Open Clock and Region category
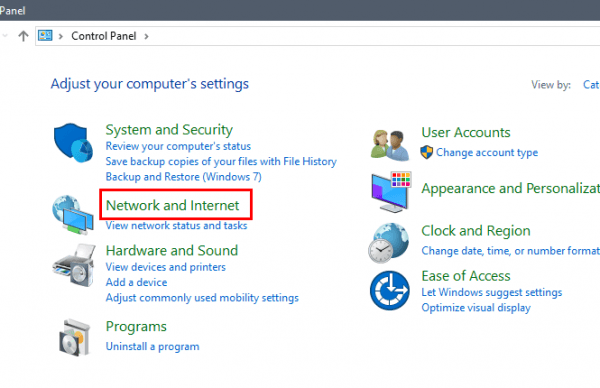The image size is (600, 388). point(476,231)
